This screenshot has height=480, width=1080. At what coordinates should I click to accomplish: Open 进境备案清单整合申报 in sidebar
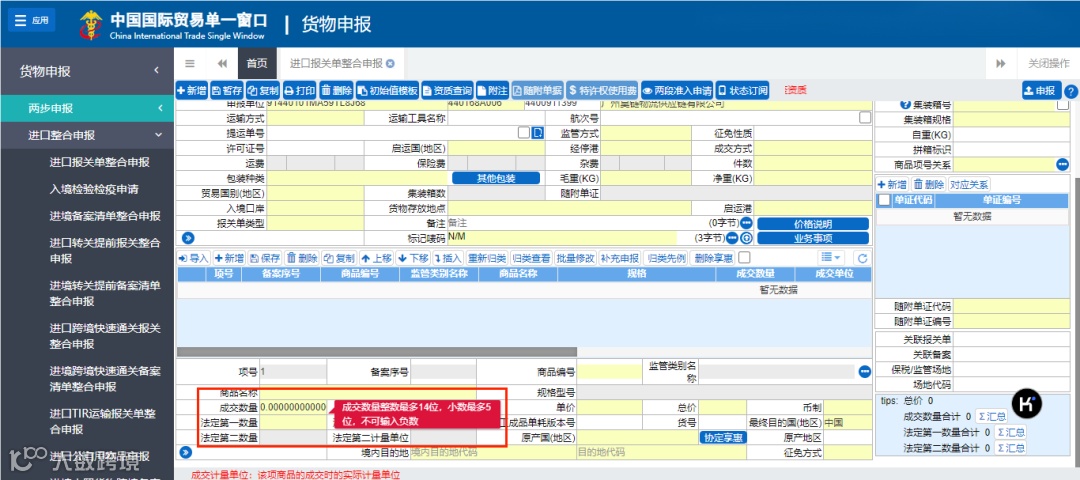click(105, 216)
